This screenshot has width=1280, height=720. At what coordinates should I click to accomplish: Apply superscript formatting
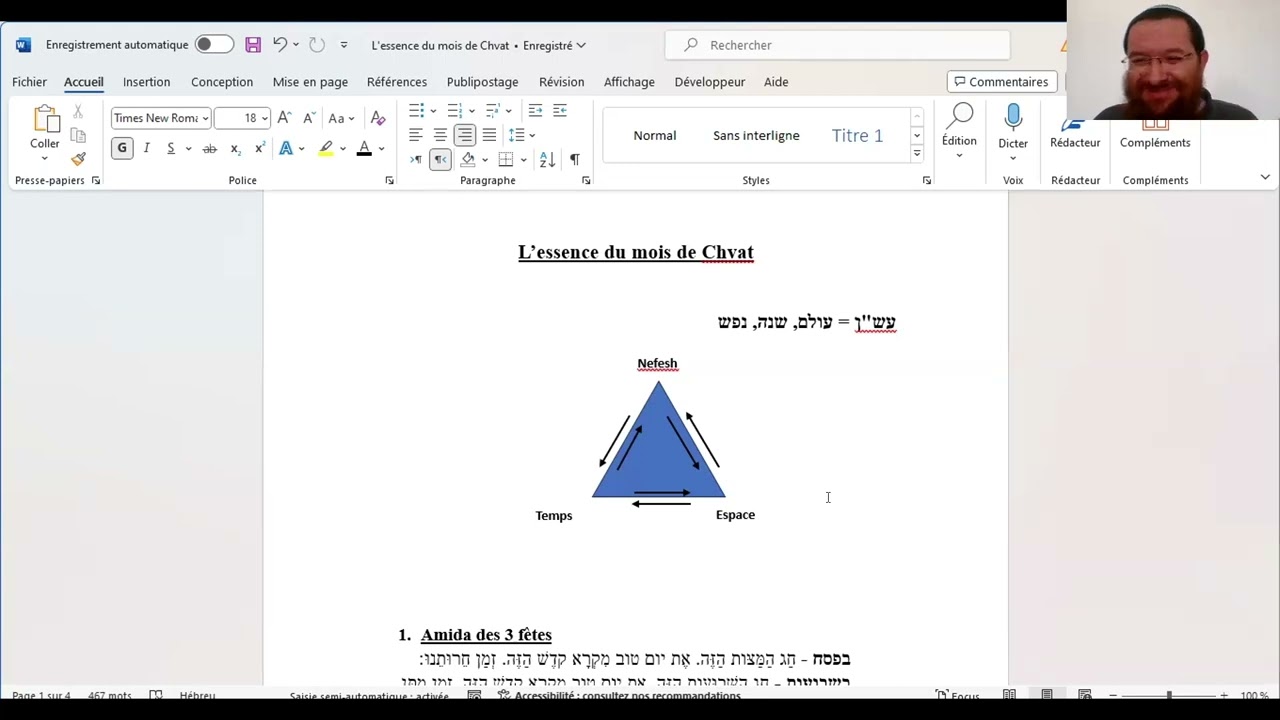click(260, 149)
